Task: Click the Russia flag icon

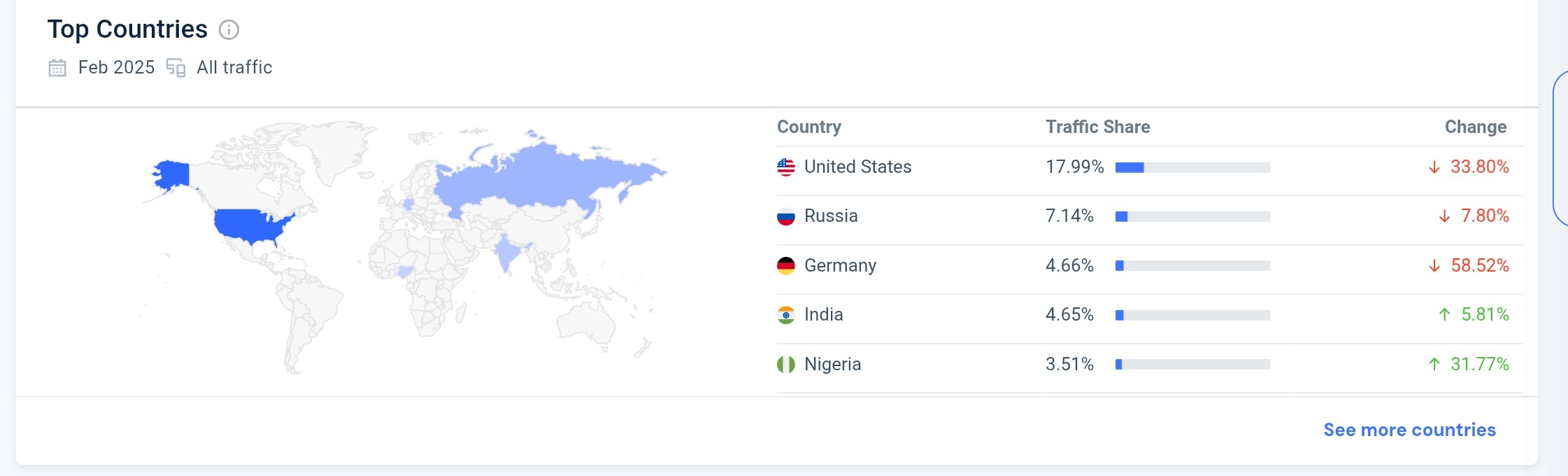Action: click(x=786, y=216)
